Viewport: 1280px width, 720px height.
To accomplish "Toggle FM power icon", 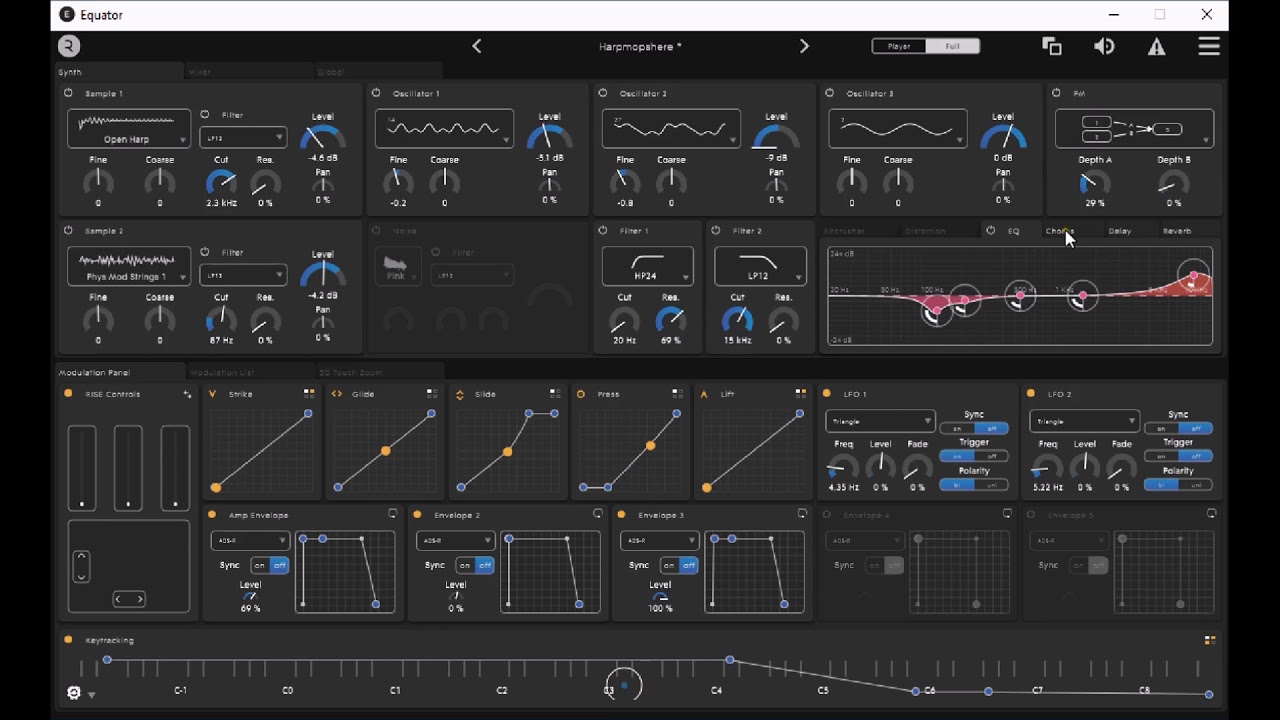I will pos(1057,93).
